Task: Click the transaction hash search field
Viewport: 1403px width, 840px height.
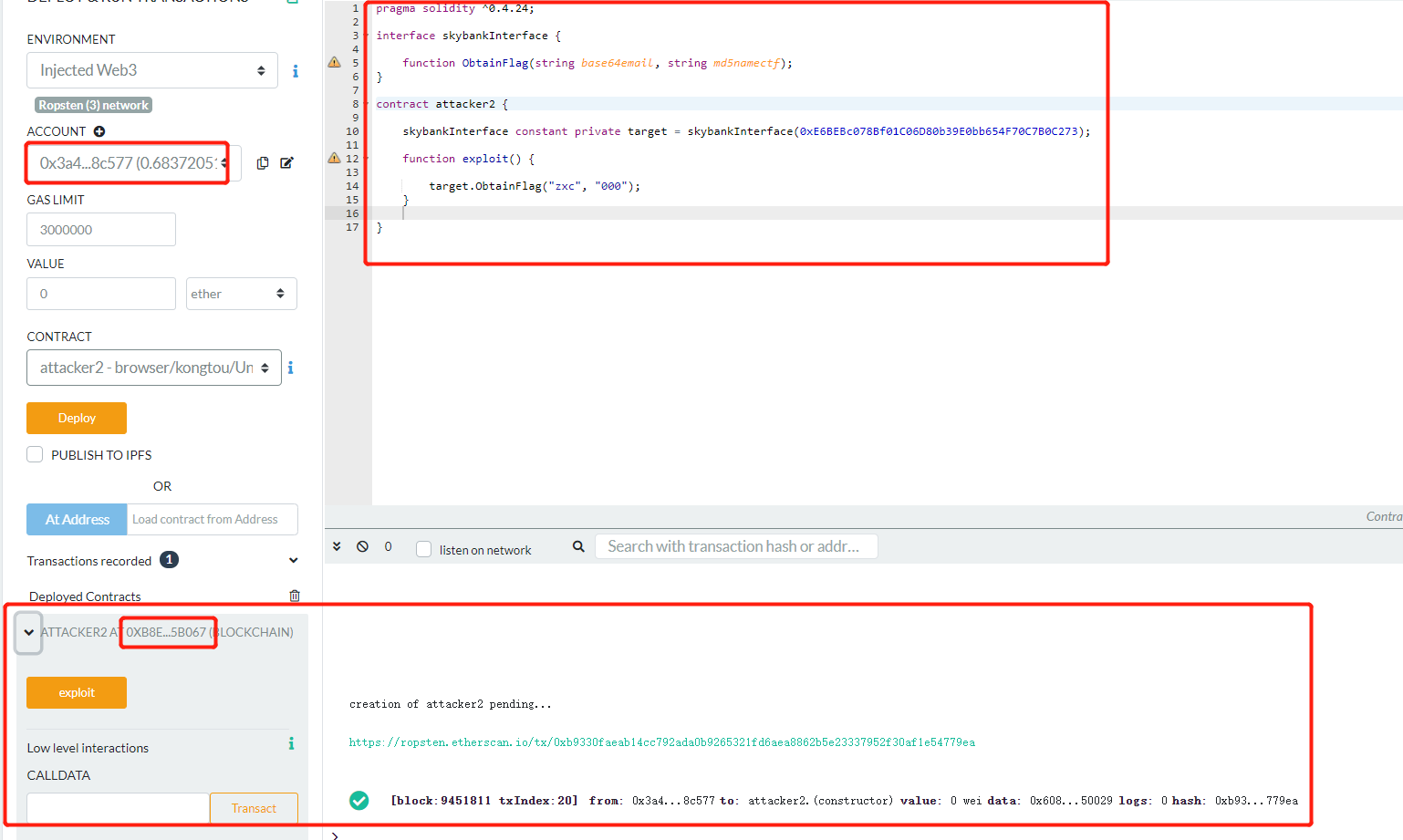Action: [x=736, y=546]
